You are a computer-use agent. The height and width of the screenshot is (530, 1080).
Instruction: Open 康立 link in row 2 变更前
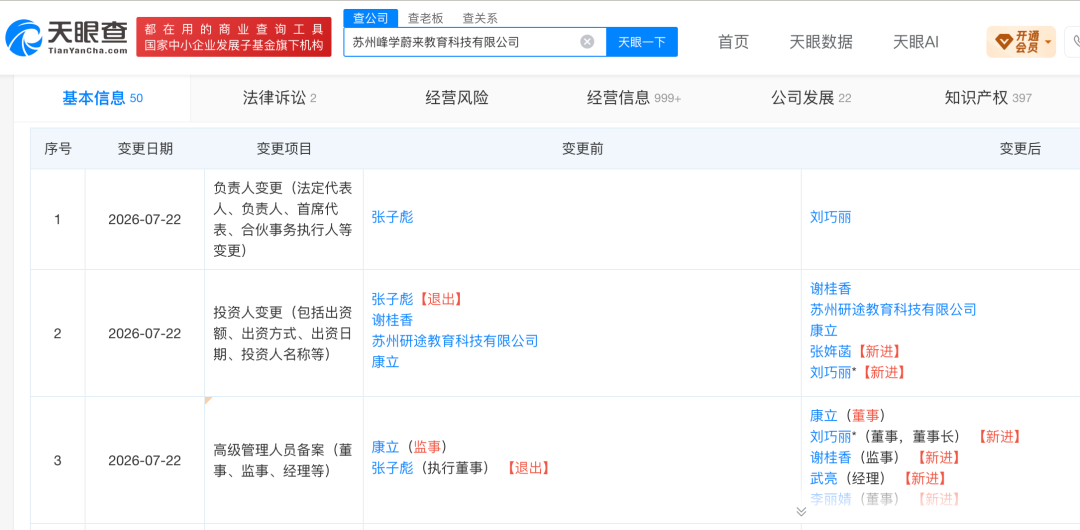click(x=386, y=361)
